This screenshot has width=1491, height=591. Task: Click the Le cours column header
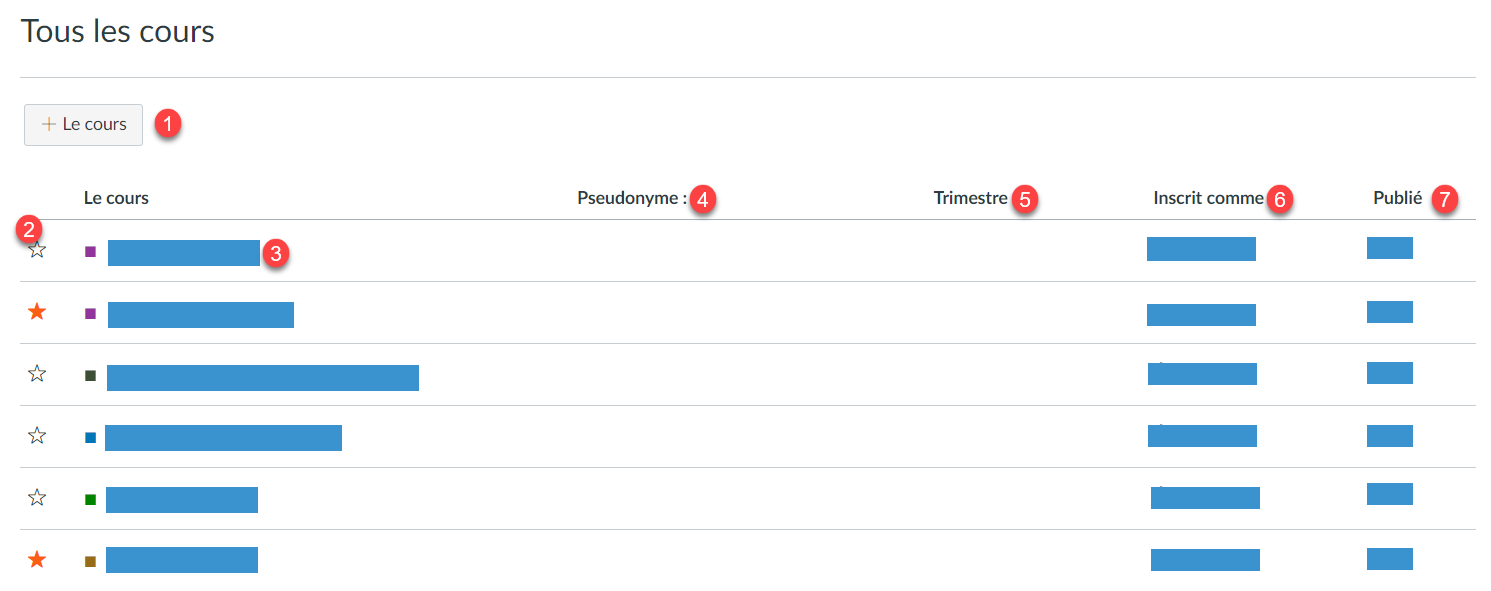tap(116, 198)
